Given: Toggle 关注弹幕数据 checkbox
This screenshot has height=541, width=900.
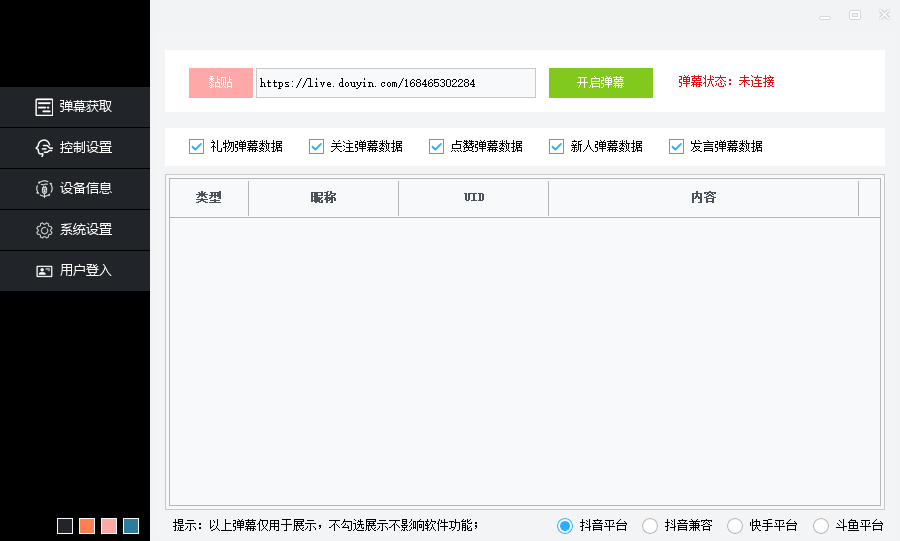Looking at the screenshot, I should click(x=317, y=146).
